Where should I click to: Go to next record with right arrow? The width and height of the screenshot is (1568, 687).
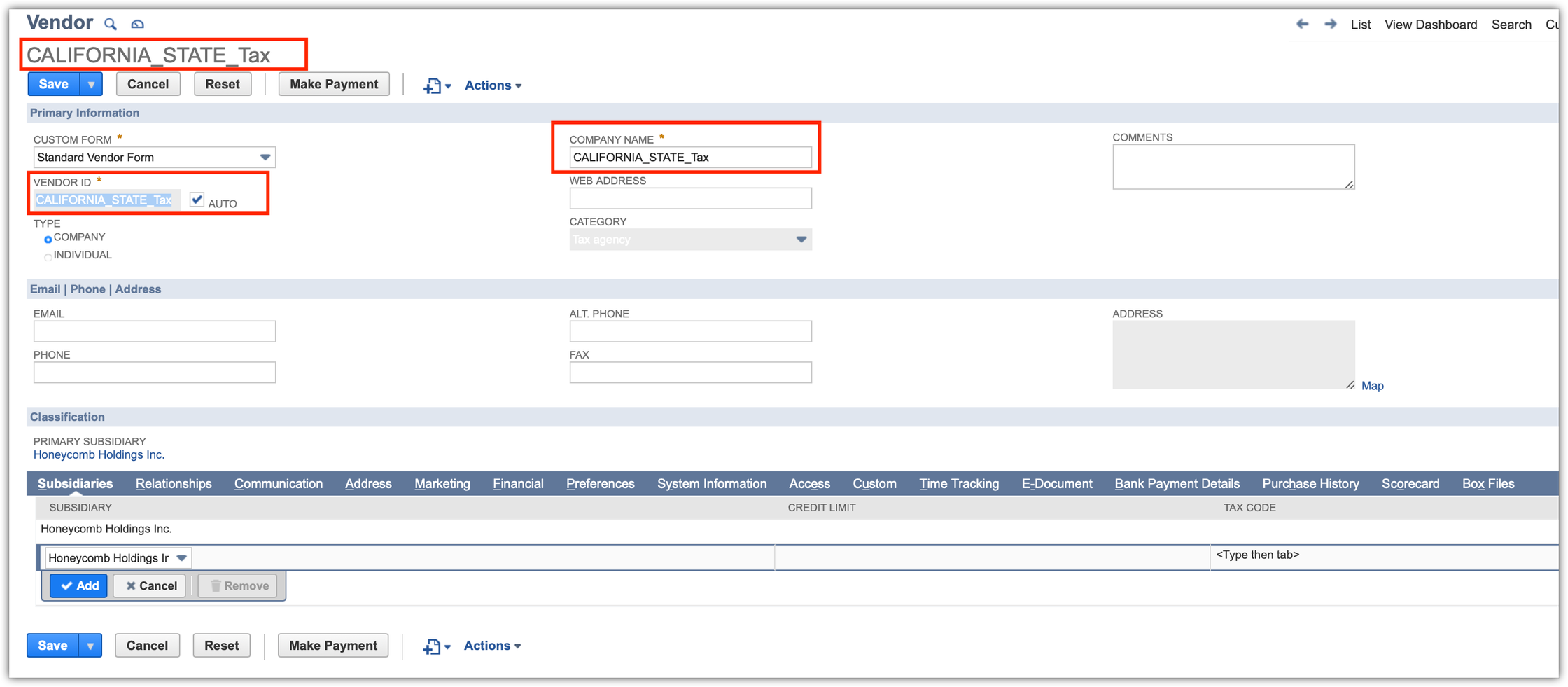[1330, 24]
